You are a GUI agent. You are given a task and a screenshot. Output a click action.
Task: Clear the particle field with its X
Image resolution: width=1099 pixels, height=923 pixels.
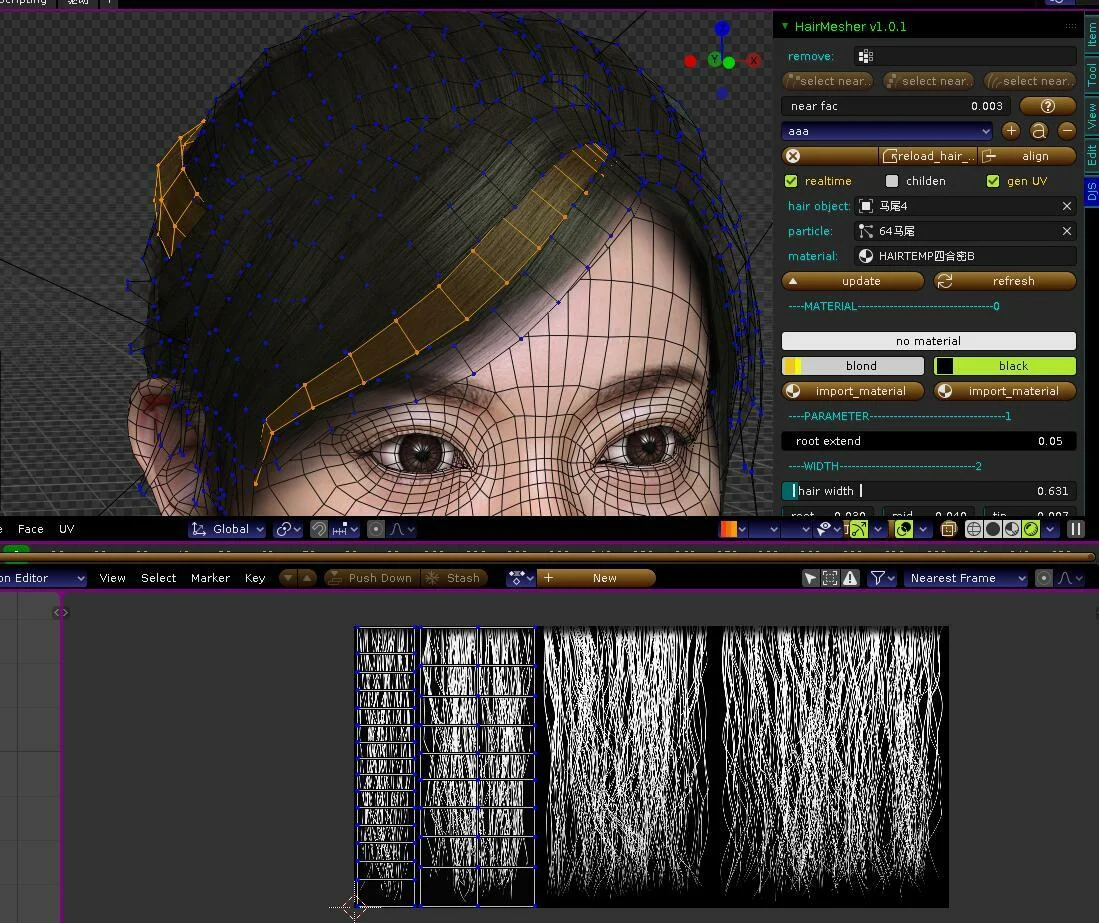[x=1066, y=230]
